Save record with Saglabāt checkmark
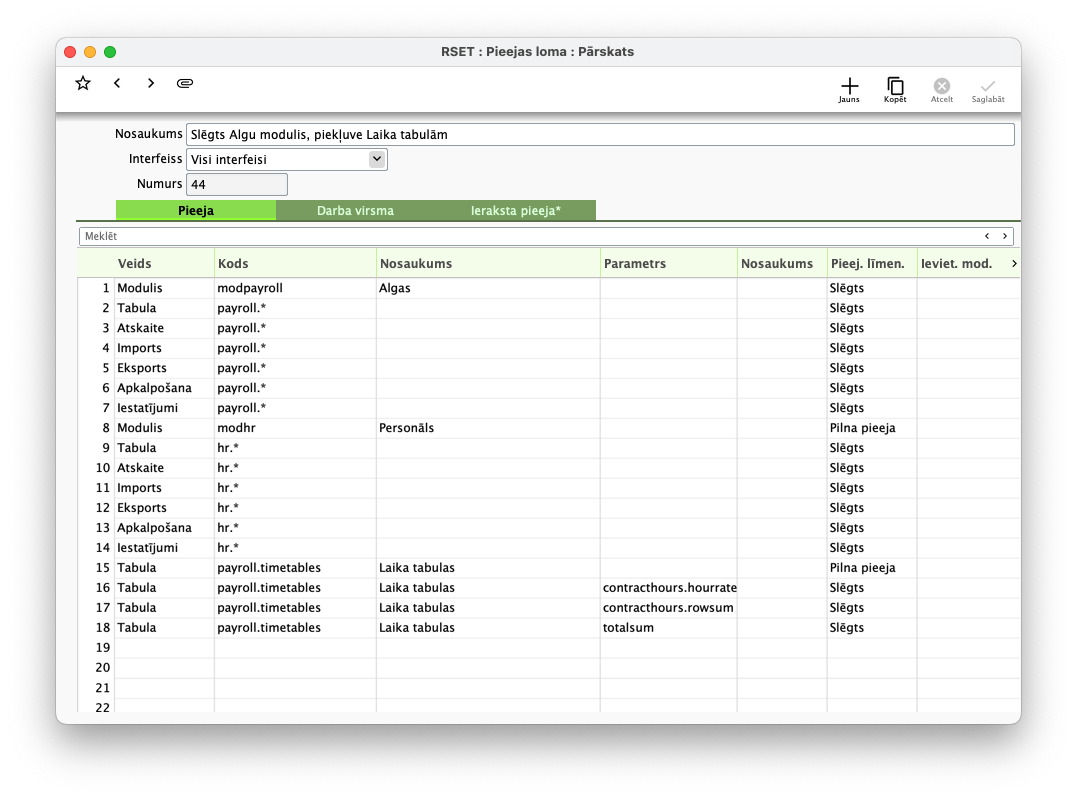Viewport: 1077px width, 798px height. (988, 89)
